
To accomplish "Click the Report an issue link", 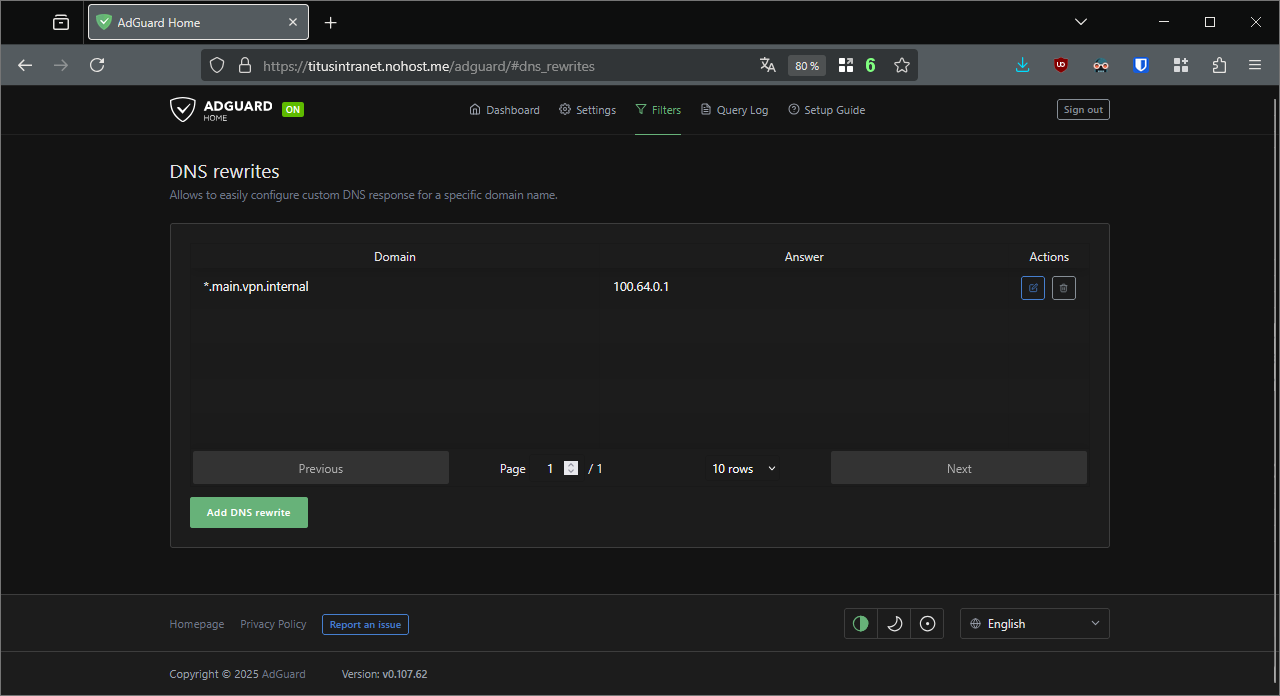I will tap(365, 625).
